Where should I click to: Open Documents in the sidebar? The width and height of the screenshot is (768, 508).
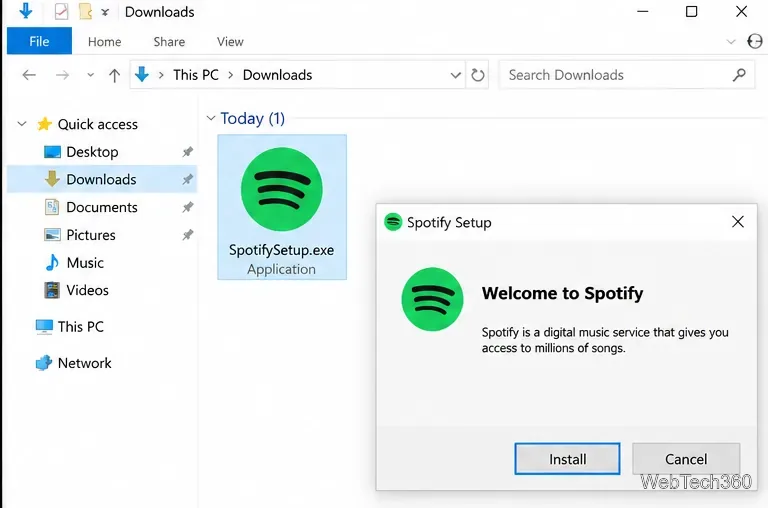(101, 207)
